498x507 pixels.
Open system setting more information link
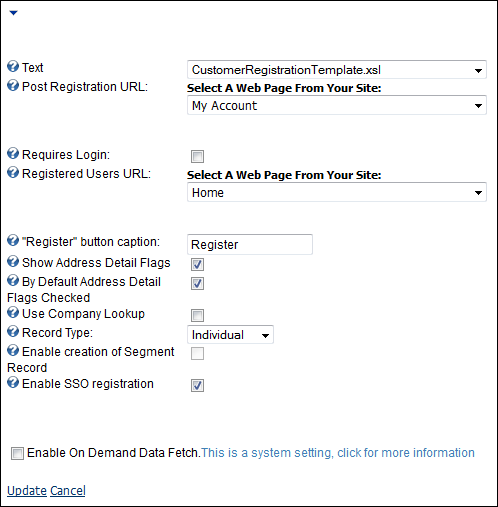pos(338,453)
